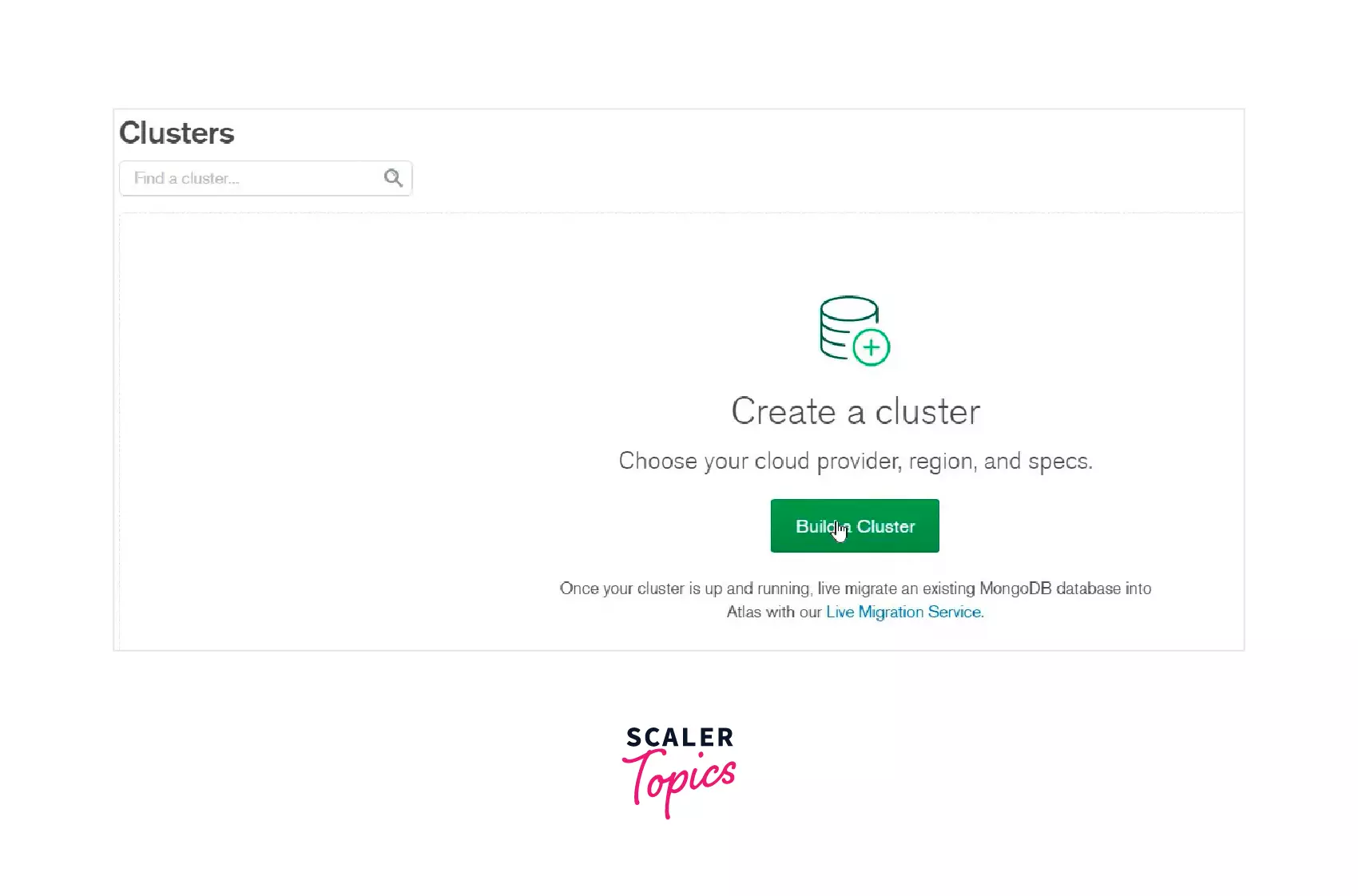Open the Live Migration Service link

point(904,612)
